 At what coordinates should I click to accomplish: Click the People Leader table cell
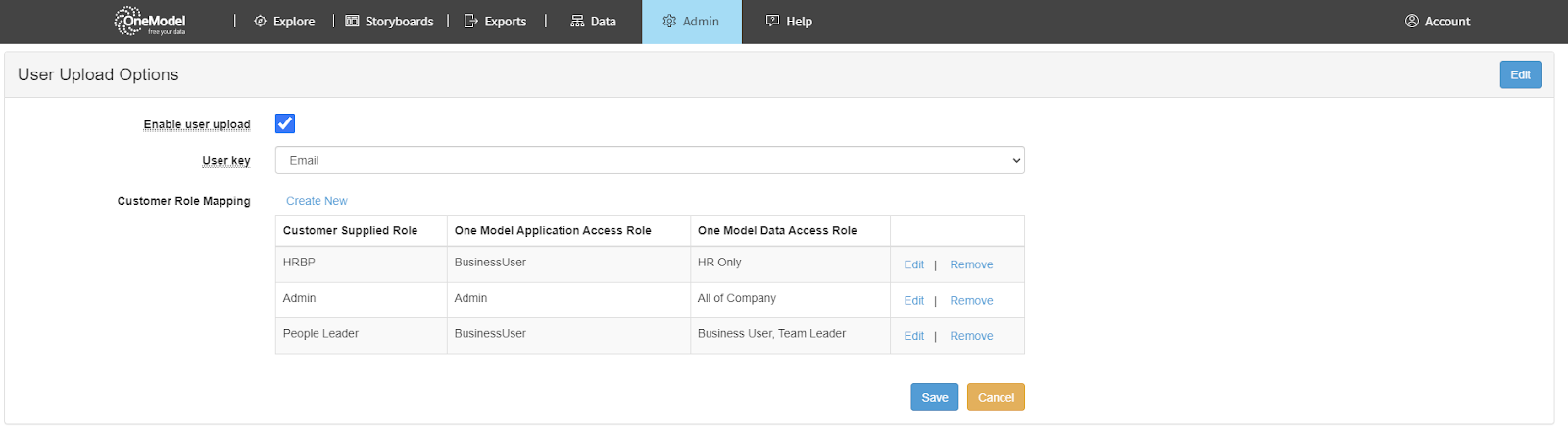click(320, 334)
